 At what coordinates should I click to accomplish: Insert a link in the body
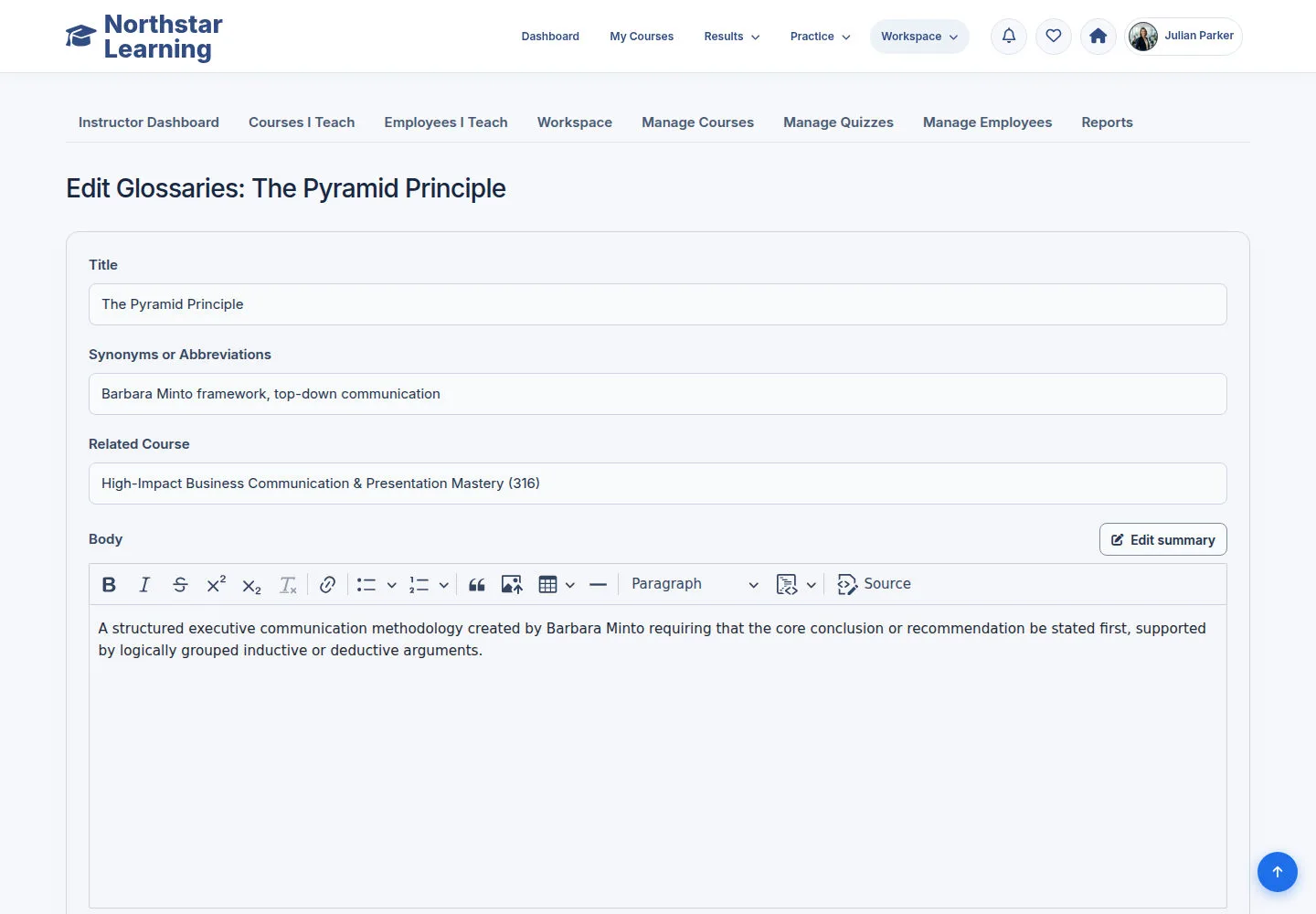tap(327, 585)
